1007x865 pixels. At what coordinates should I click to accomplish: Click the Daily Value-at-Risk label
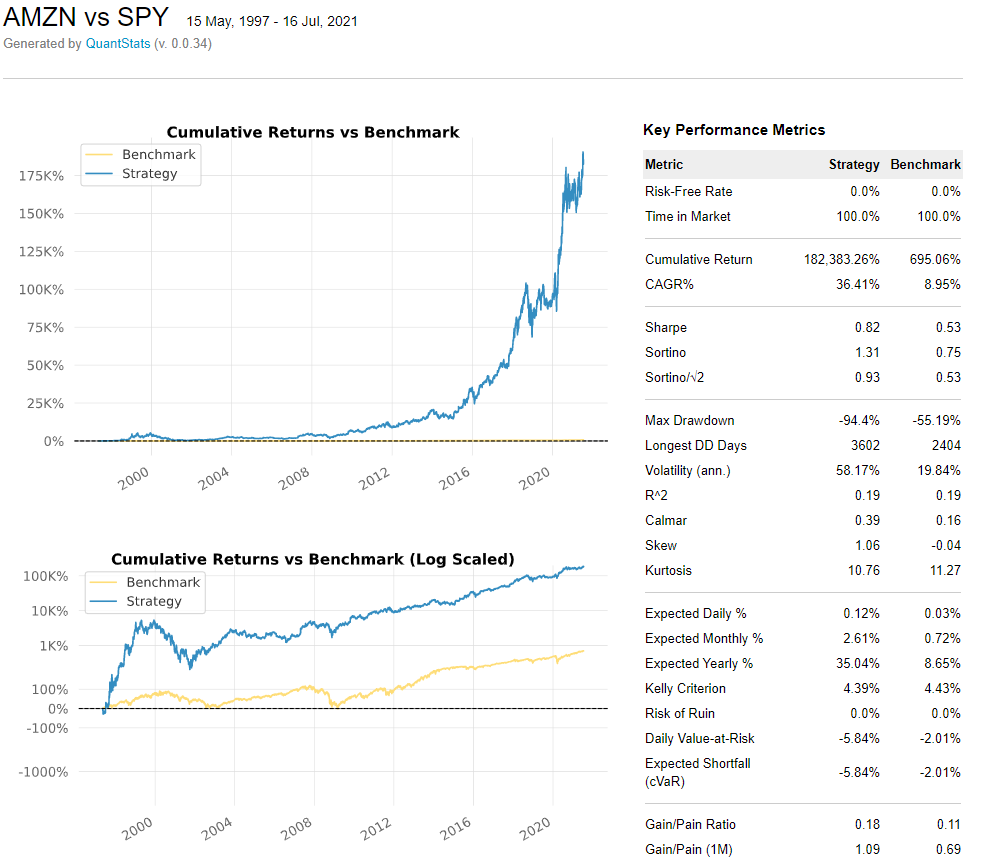tap(699, 739)
